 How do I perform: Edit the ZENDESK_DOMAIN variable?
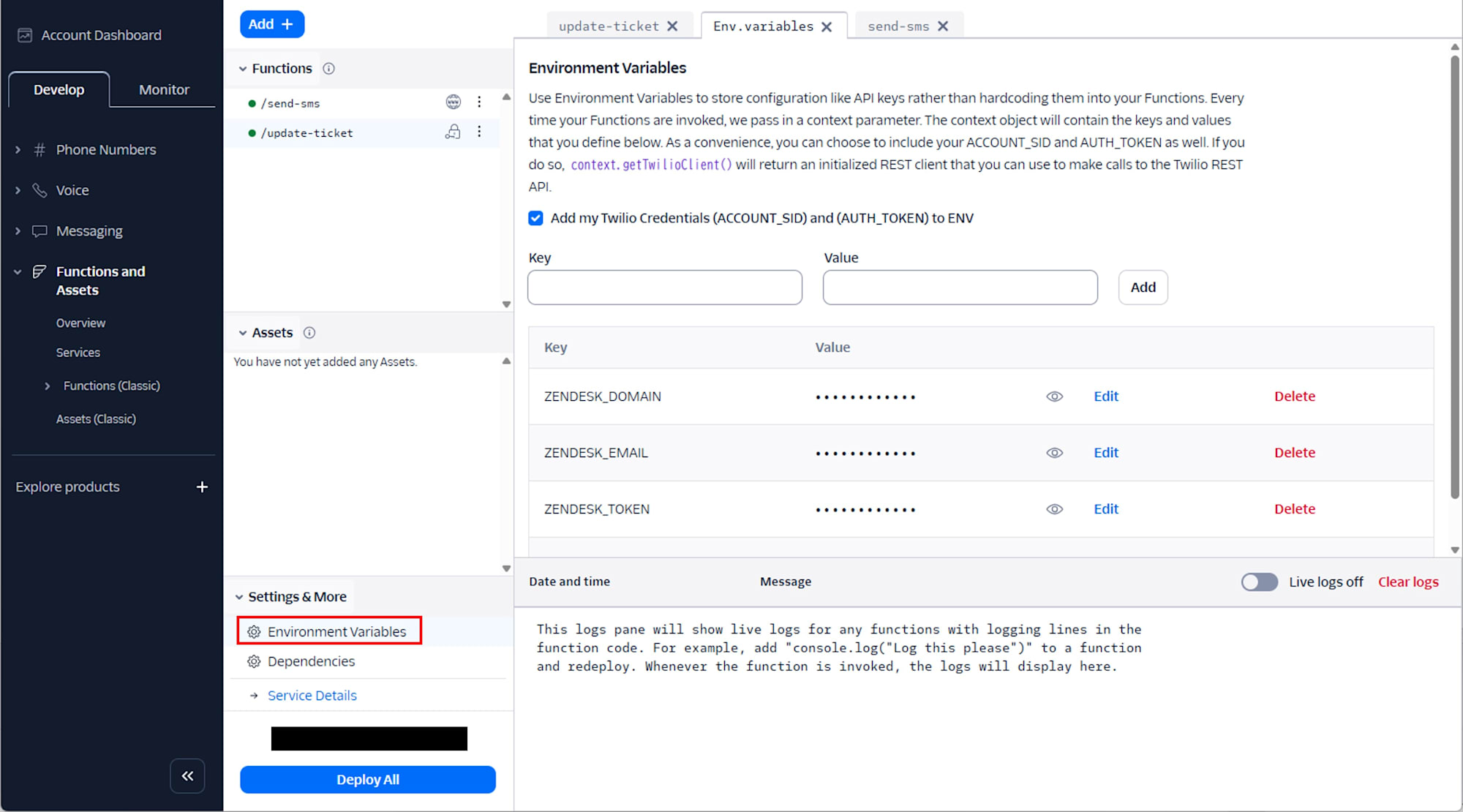(1106, 396)
